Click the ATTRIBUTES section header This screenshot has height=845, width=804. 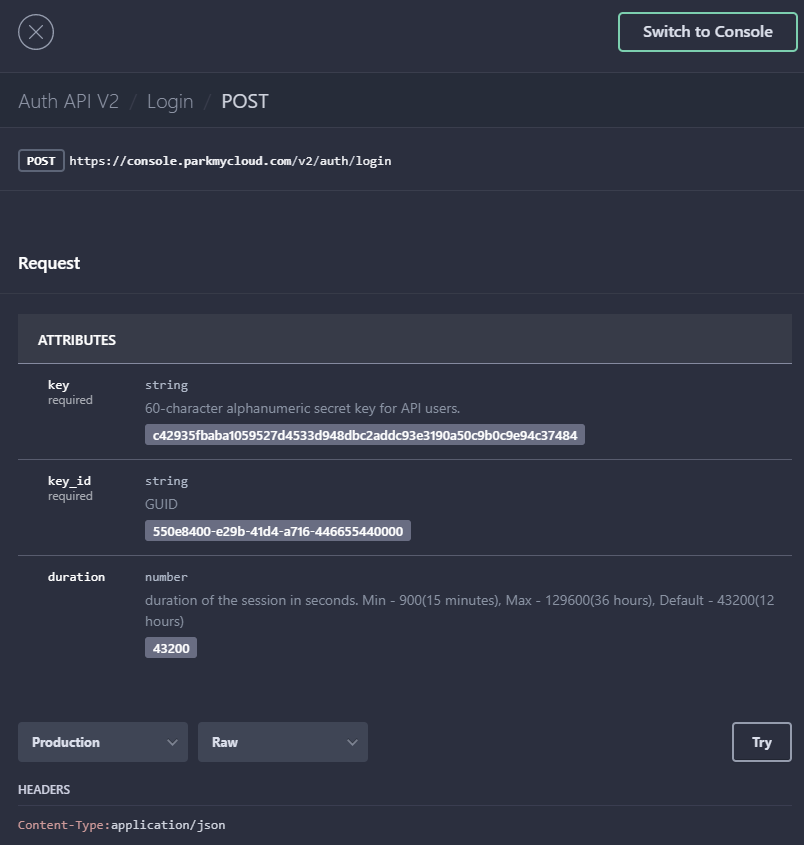[x=77, y=340]
